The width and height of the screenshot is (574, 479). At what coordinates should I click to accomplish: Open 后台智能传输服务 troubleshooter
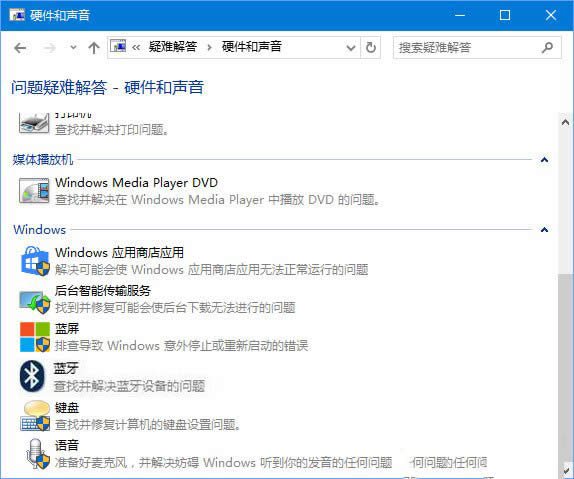[103, 291]
